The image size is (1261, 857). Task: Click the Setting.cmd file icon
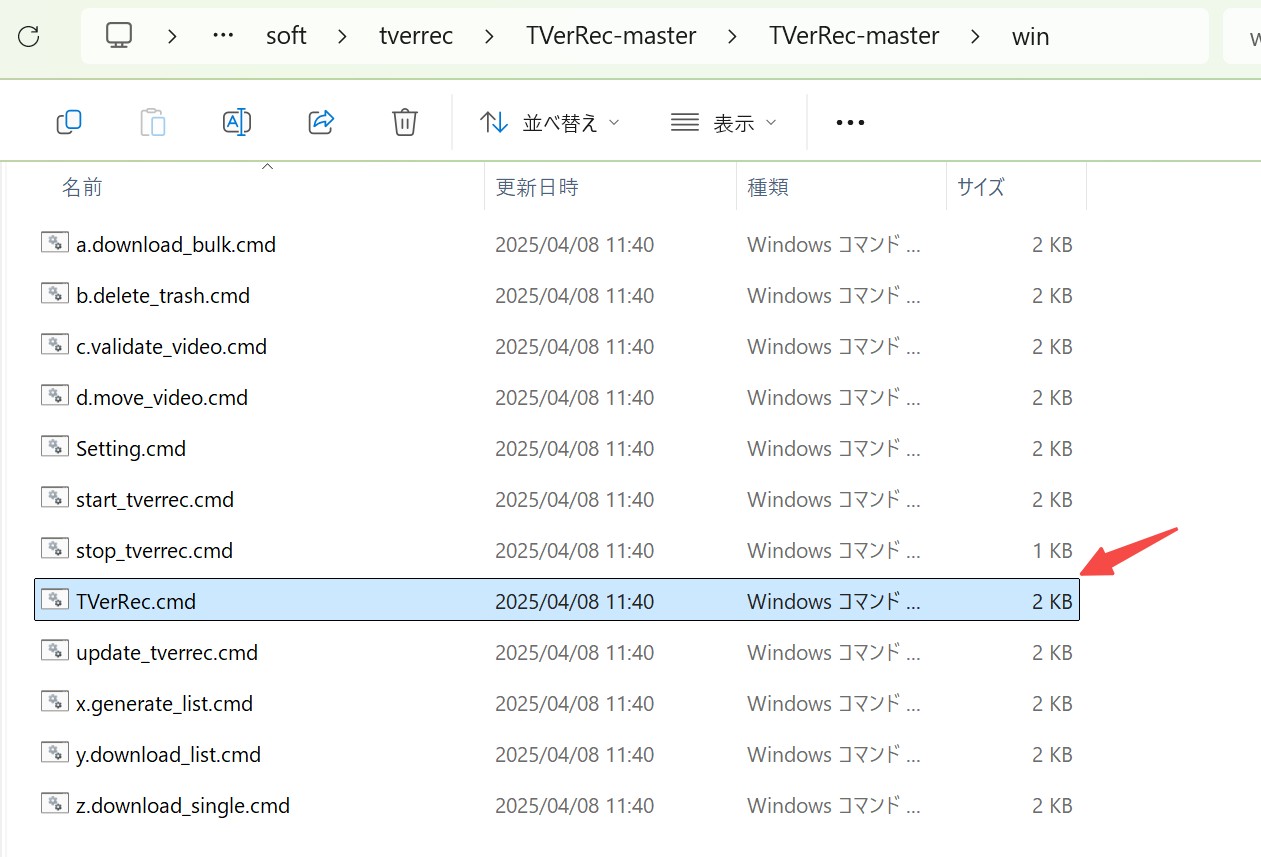(x=55, y=447)
